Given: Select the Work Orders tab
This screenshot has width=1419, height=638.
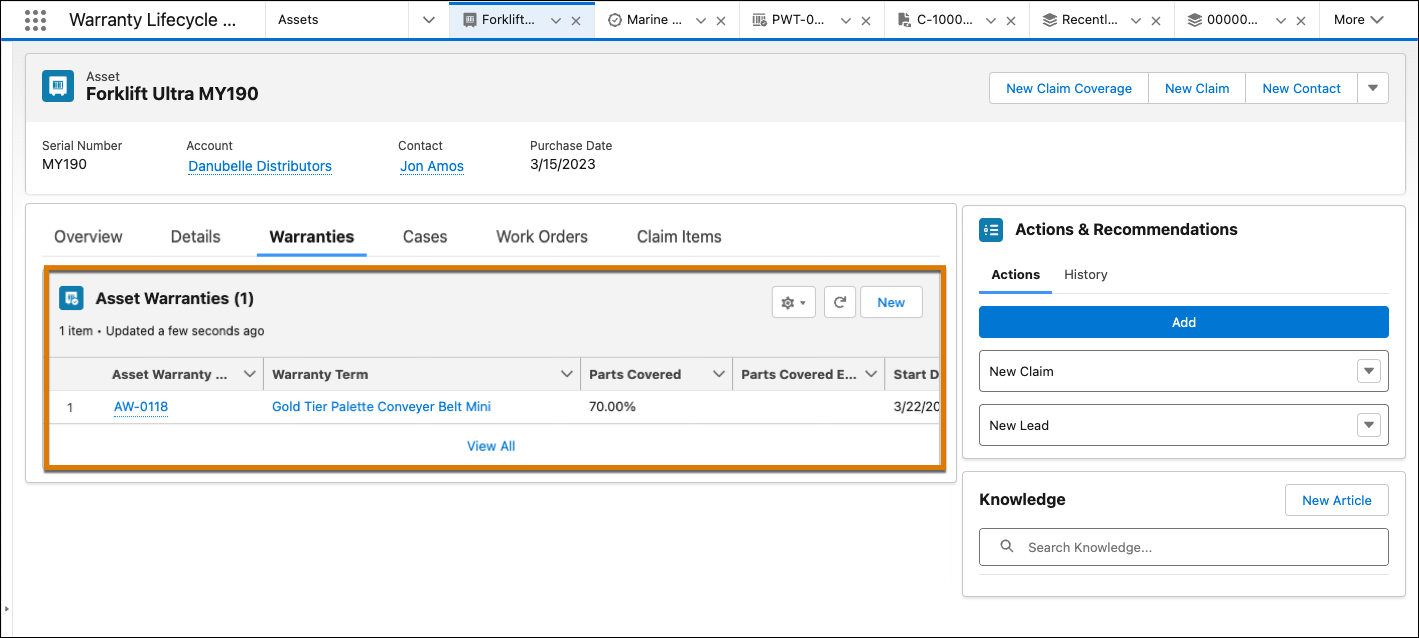Looking at the screenshot, I should click(x=541, y=236).
